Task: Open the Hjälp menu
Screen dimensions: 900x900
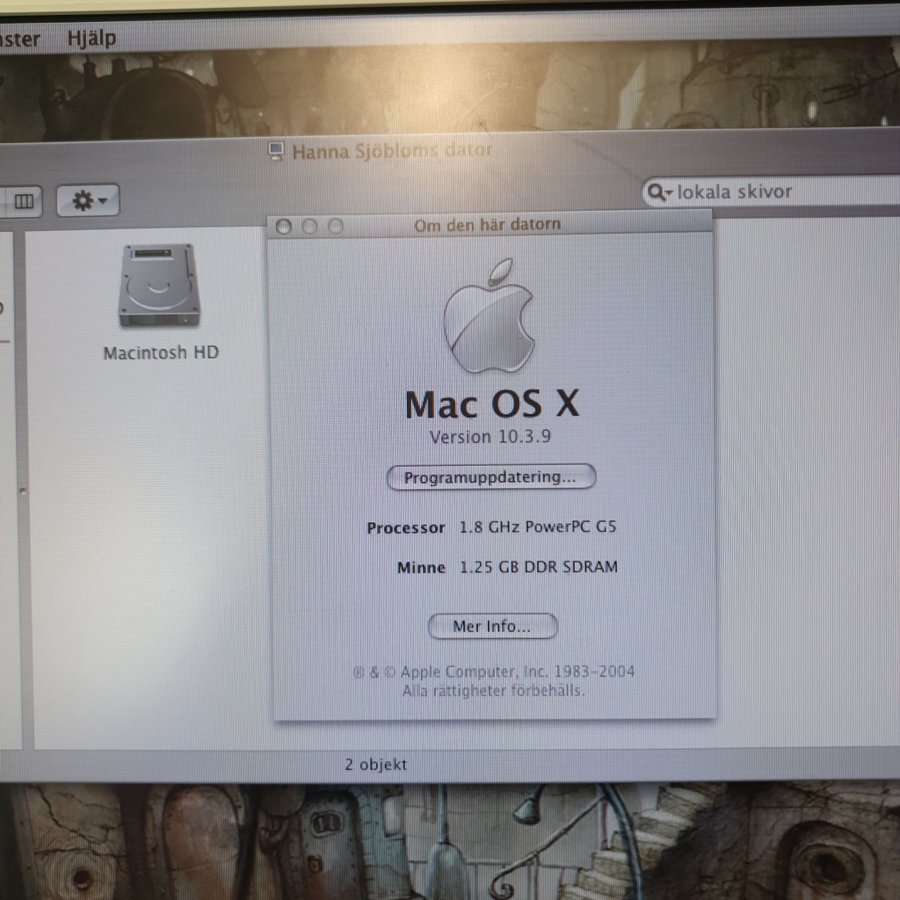Action: 91,39
